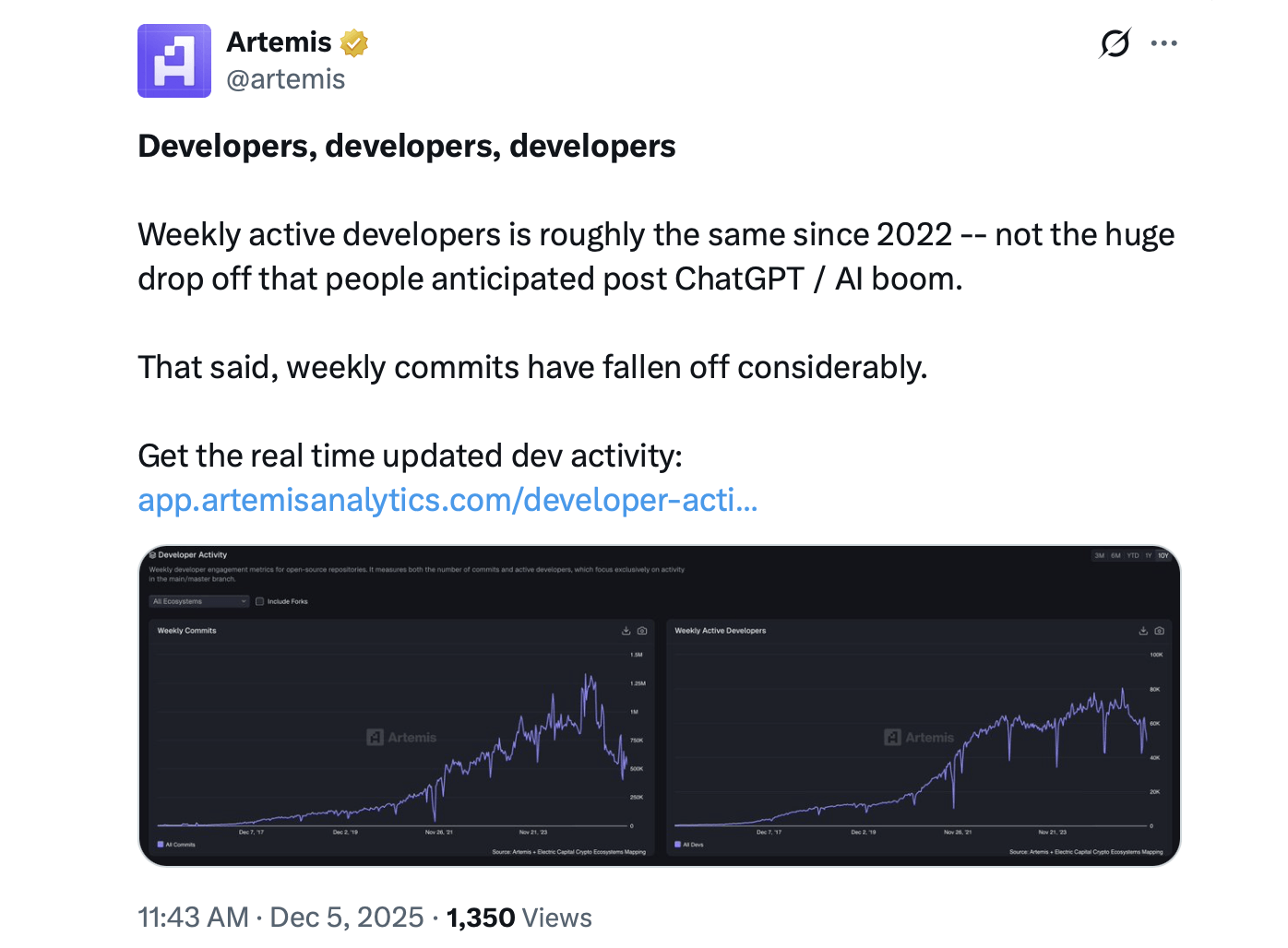The width and height of the screenshot is (1288, 948).
Task: Click the camera icon on Weekly Active Developers chart
Action: click(1159, 631)
